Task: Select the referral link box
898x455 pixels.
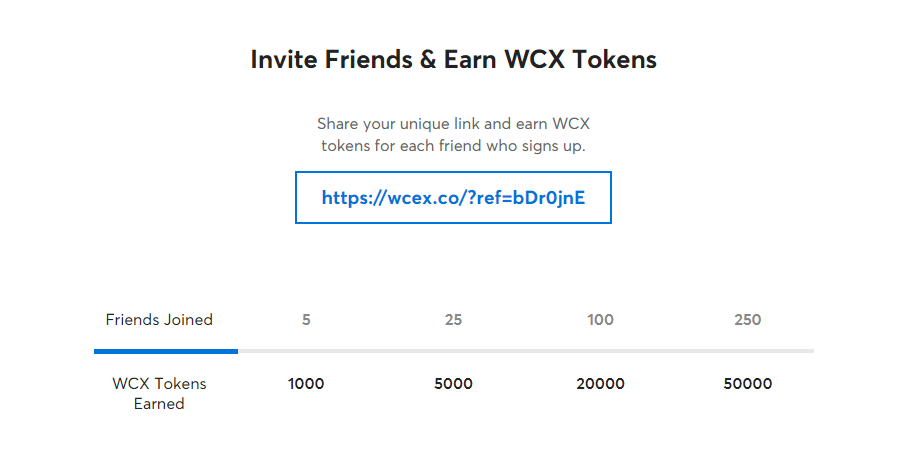Action: pos(453,197)
